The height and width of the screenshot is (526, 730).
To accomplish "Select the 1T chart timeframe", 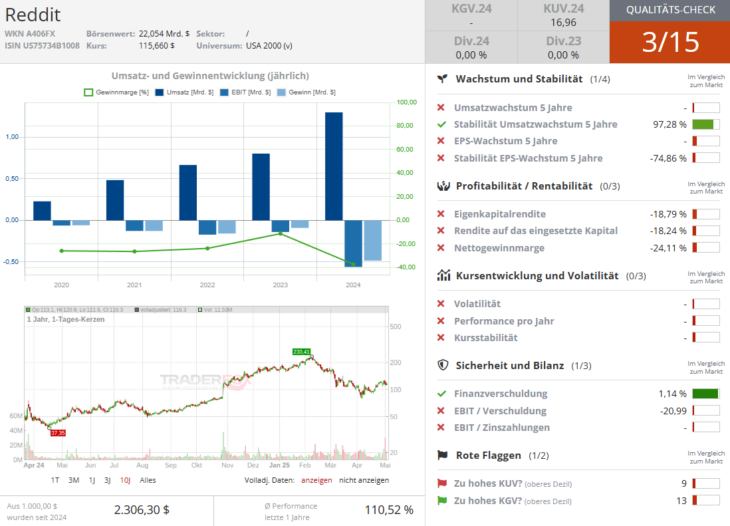I will click(x=55, y=480).
